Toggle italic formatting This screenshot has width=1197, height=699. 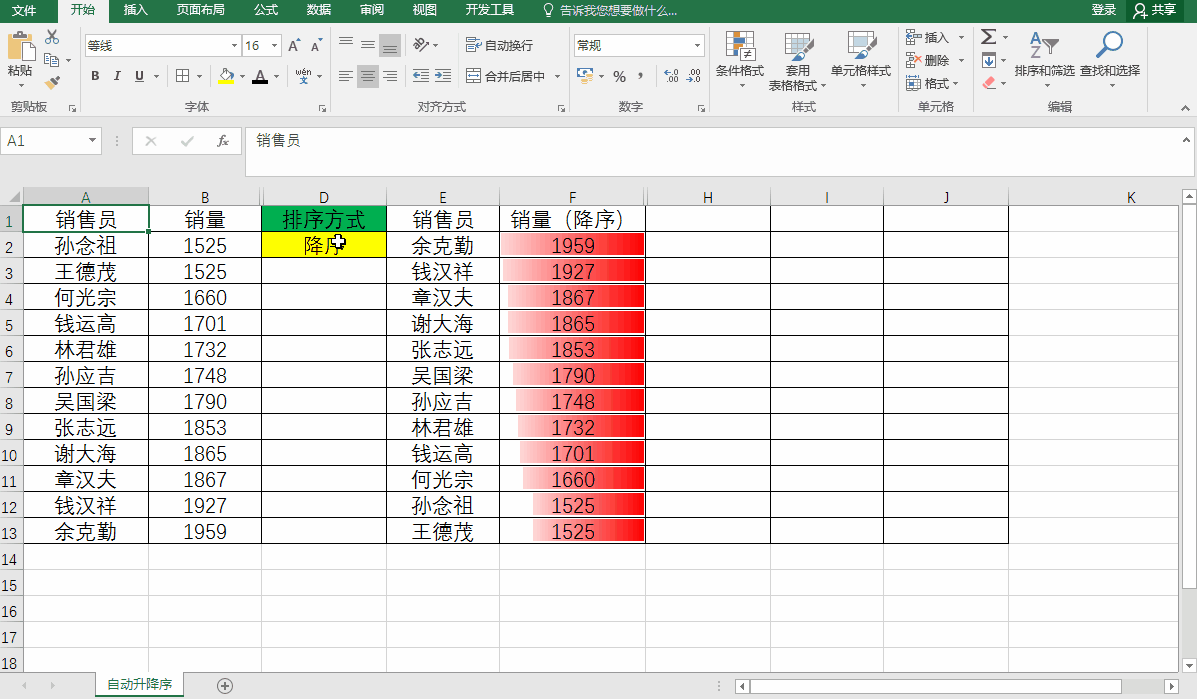117,76
